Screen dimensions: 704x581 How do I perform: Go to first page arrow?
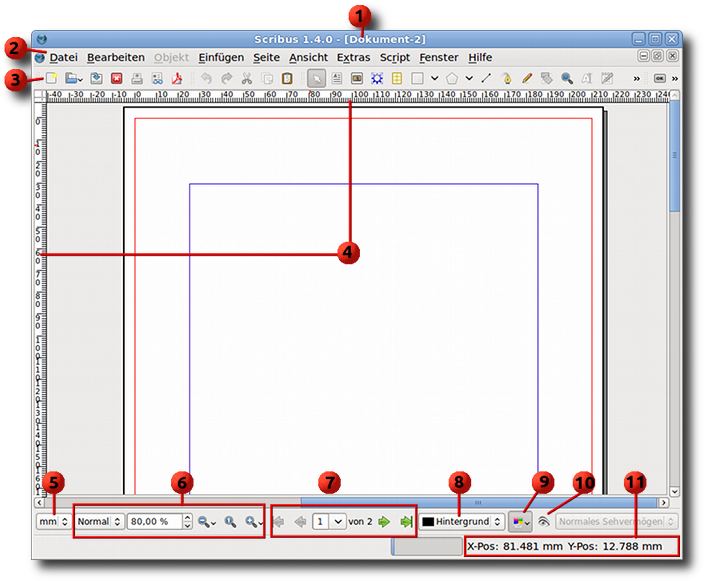tap(279, 522)
